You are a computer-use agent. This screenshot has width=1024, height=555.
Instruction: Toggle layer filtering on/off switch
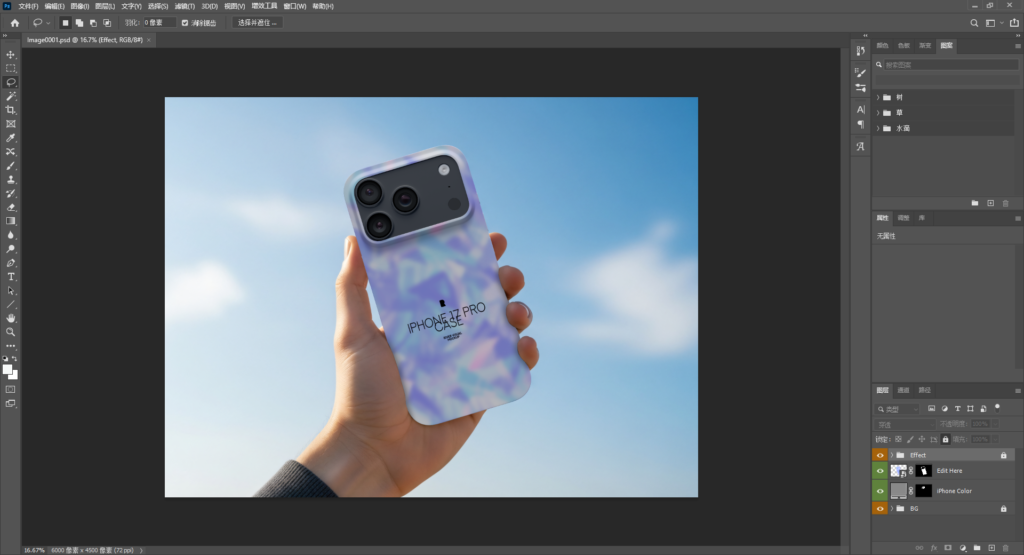(x=997, y=408)
